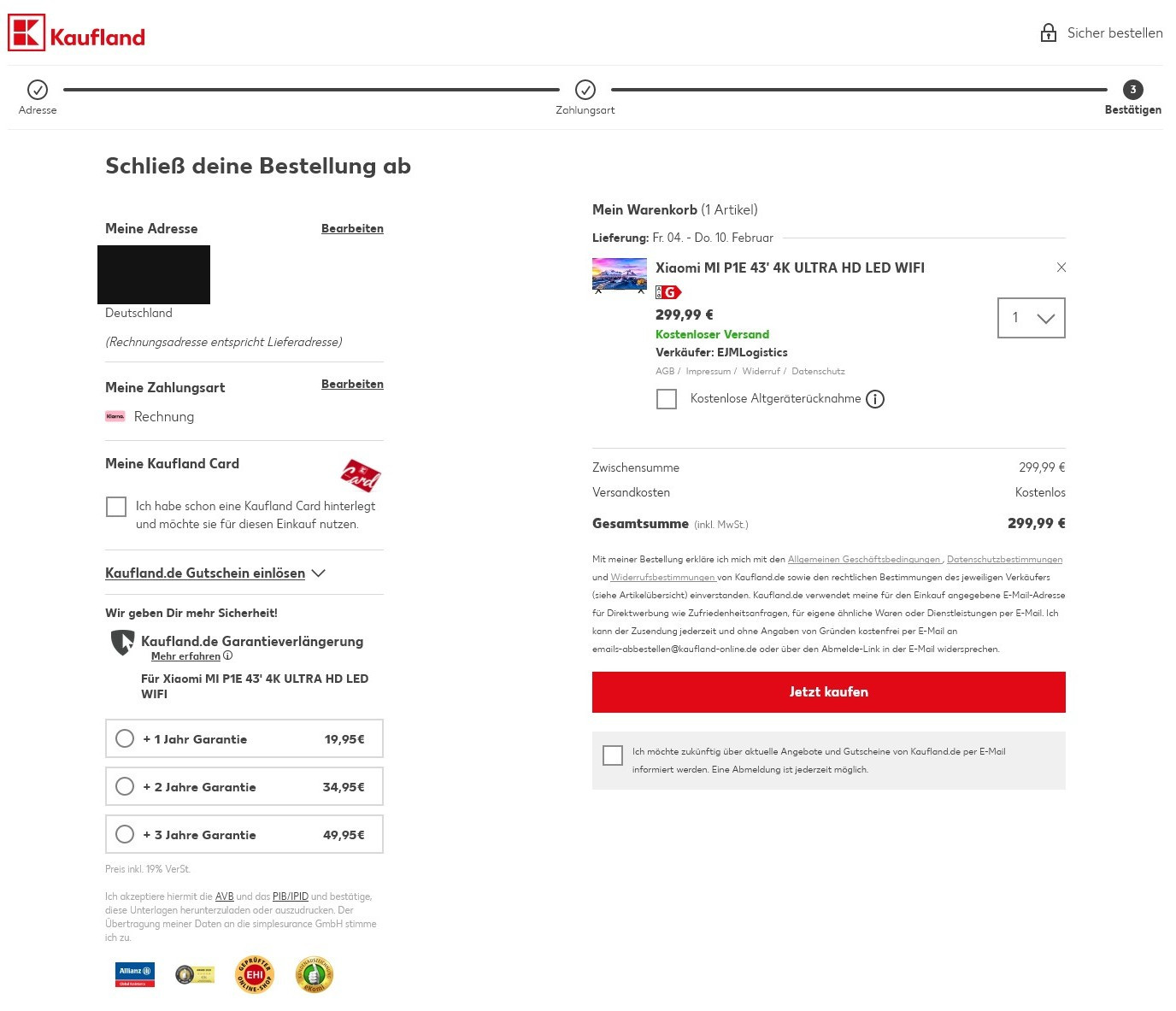Open info icon for Altgeräterücknahme
The image size is (1176, 1011).
(875, 399)
